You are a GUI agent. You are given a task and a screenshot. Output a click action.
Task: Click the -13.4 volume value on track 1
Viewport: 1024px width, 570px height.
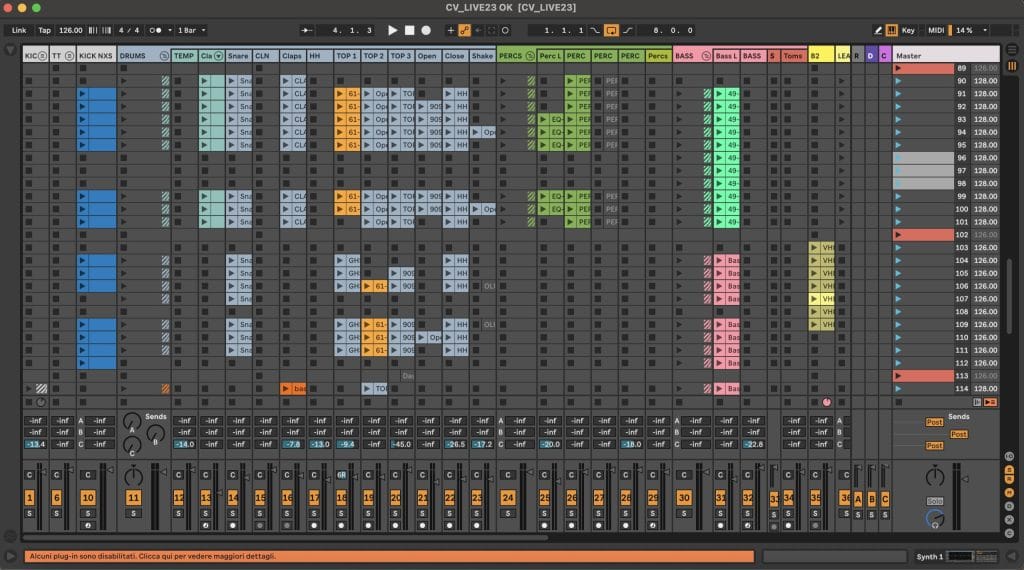click(35, 444)
